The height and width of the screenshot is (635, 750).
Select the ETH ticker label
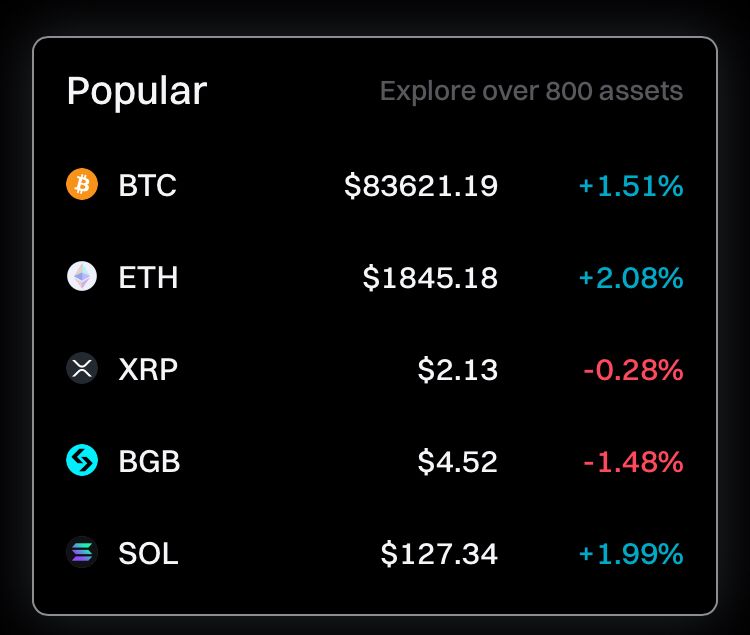[x=148, y=277]
